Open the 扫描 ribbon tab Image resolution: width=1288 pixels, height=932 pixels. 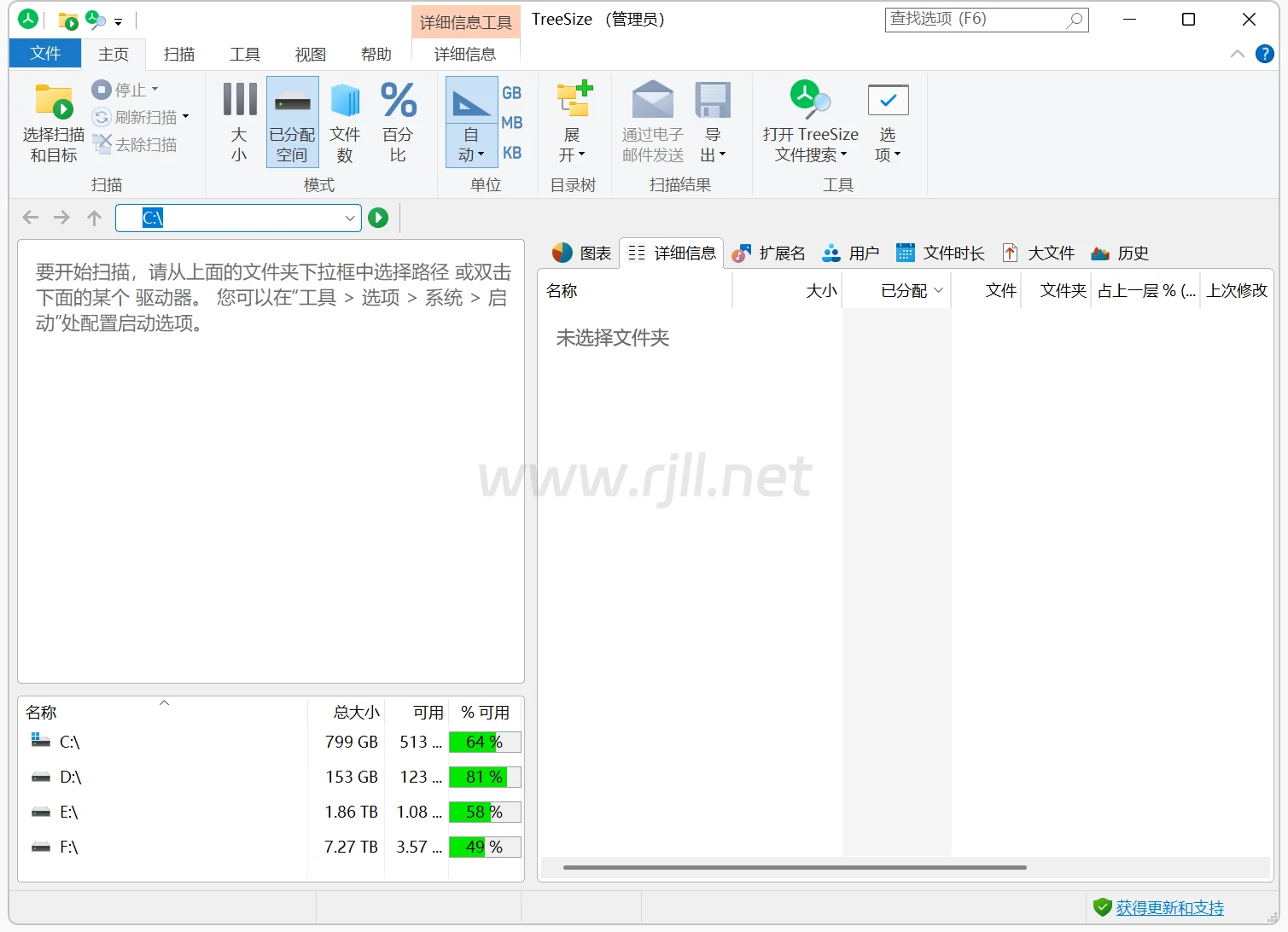pyautogui.click(x=179, y=54)
